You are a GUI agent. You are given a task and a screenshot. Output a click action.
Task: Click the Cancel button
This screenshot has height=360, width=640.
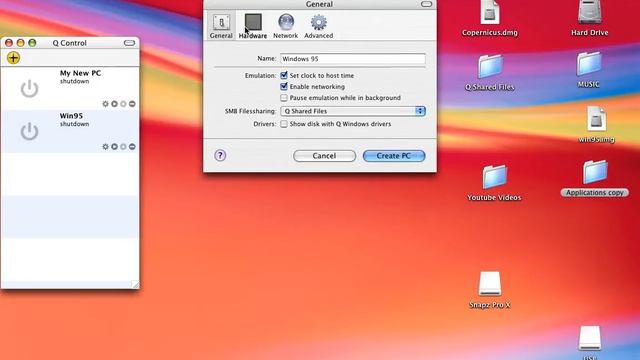click(x=324, y=156)
